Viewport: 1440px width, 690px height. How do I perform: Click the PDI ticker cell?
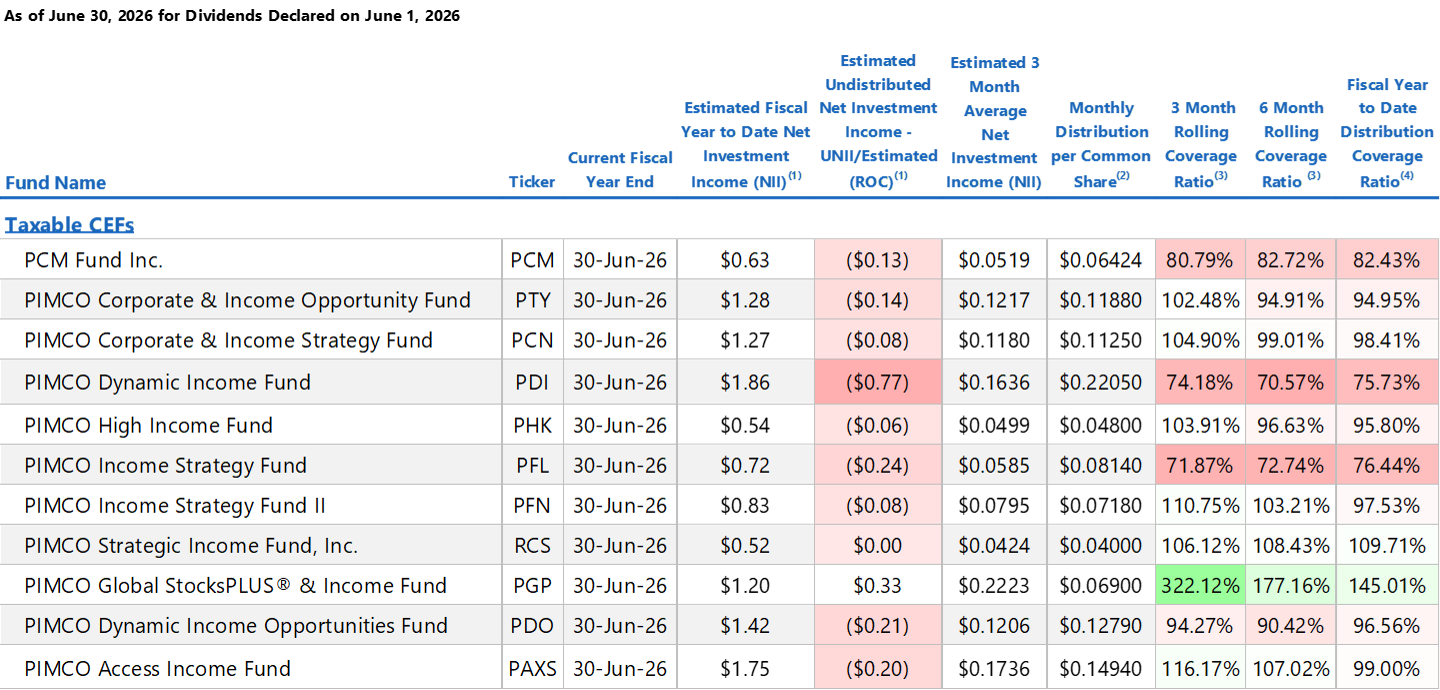532,382
